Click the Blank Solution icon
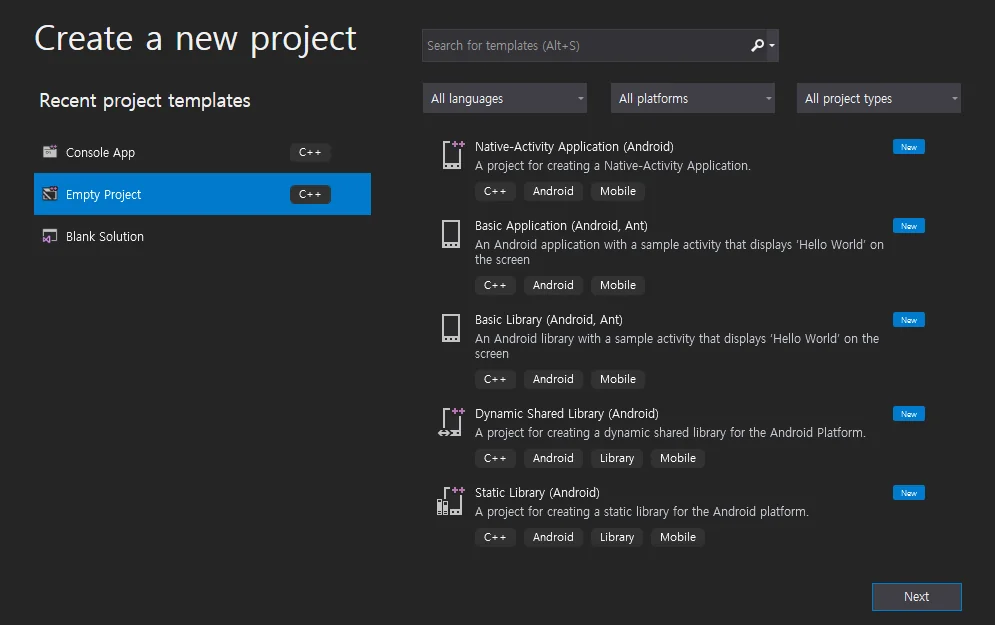 [49, 236]
